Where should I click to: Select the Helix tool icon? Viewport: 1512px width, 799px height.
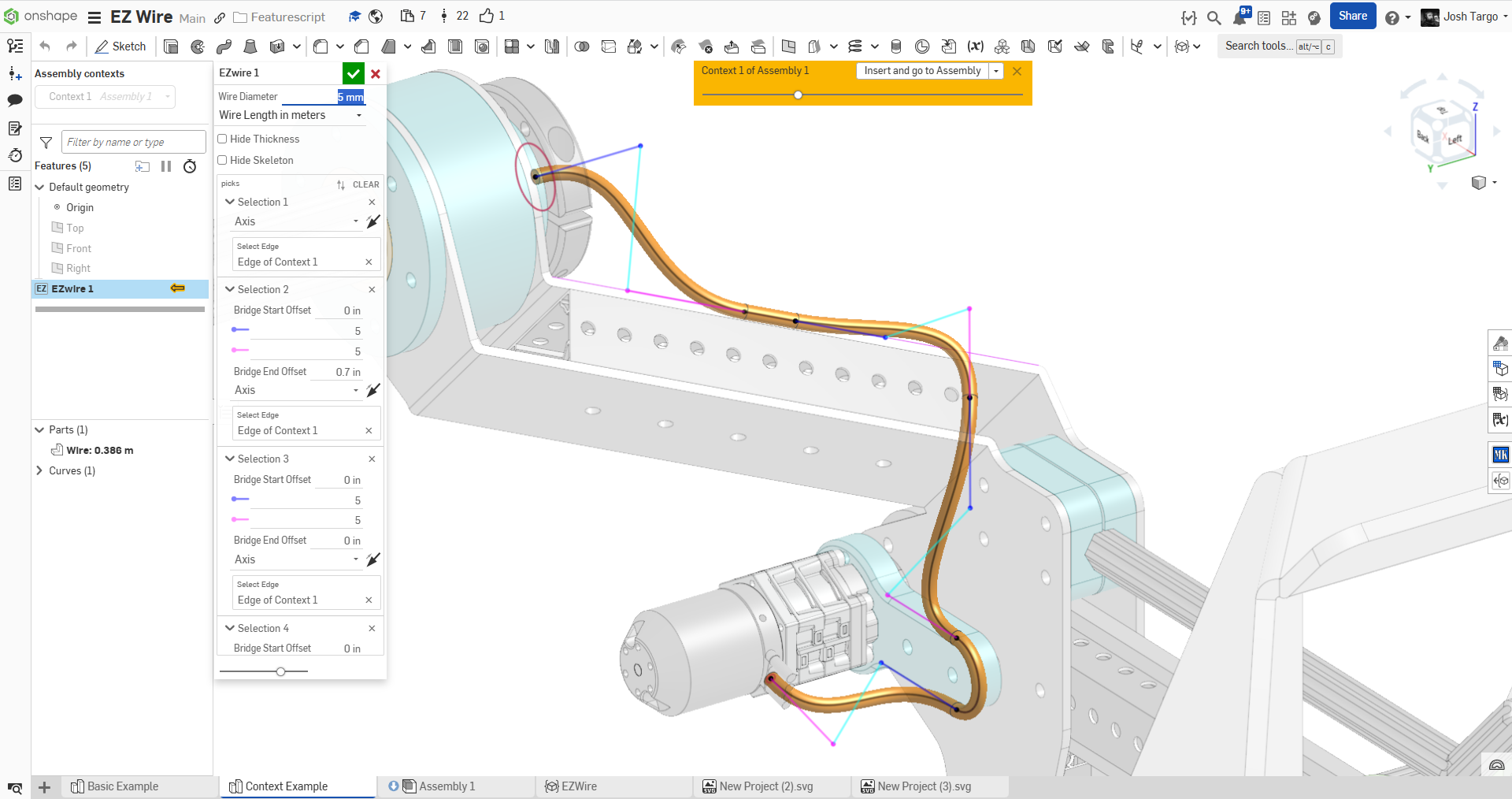pos(855,46)
